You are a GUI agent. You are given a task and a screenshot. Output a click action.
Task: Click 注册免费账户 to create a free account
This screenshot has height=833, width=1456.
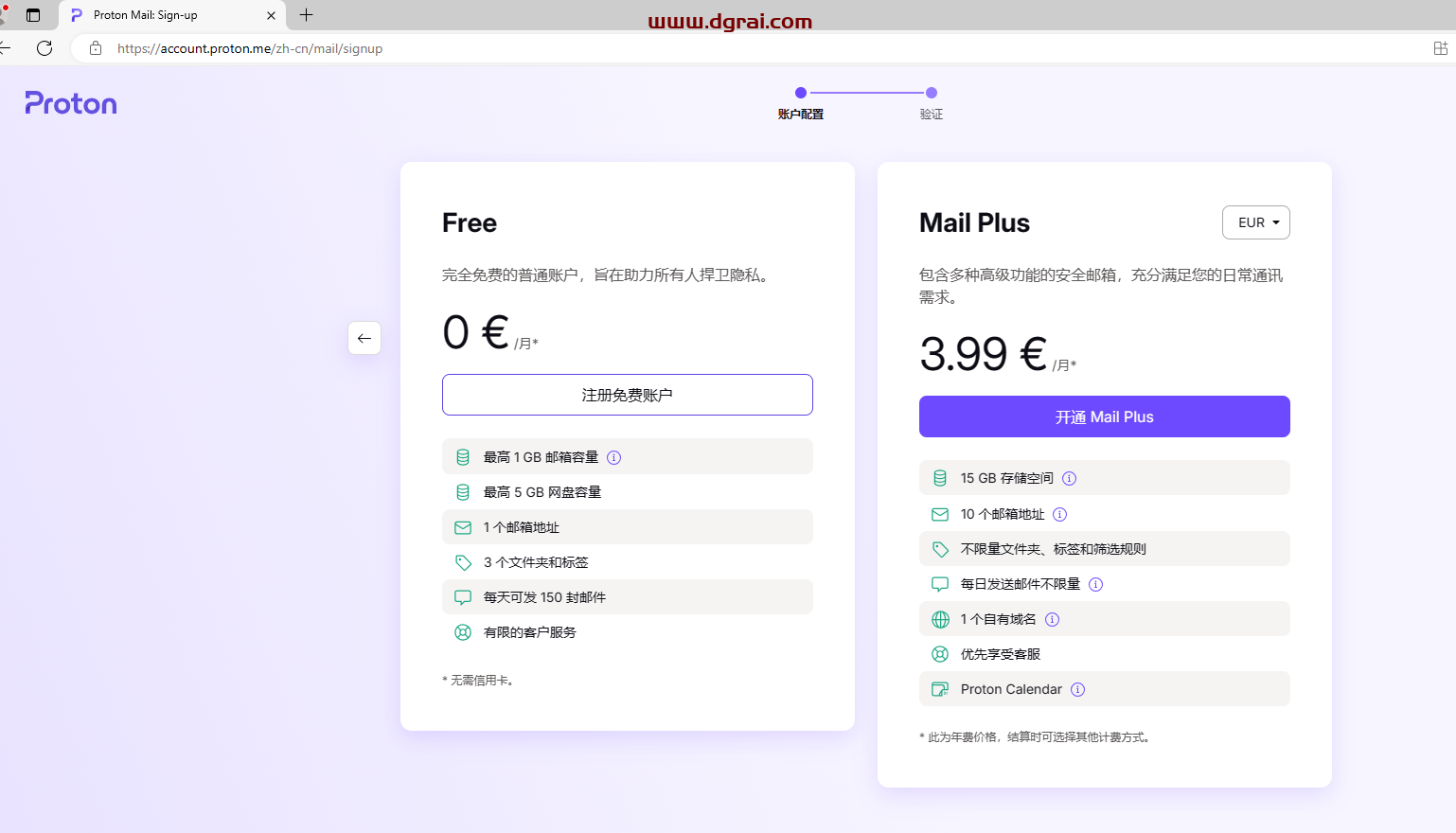(627, 395)
